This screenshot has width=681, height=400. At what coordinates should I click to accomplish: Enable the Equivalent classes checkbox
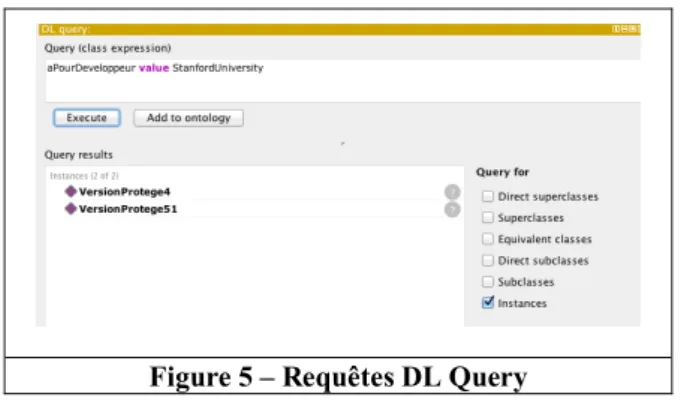(x=488, y=239)
